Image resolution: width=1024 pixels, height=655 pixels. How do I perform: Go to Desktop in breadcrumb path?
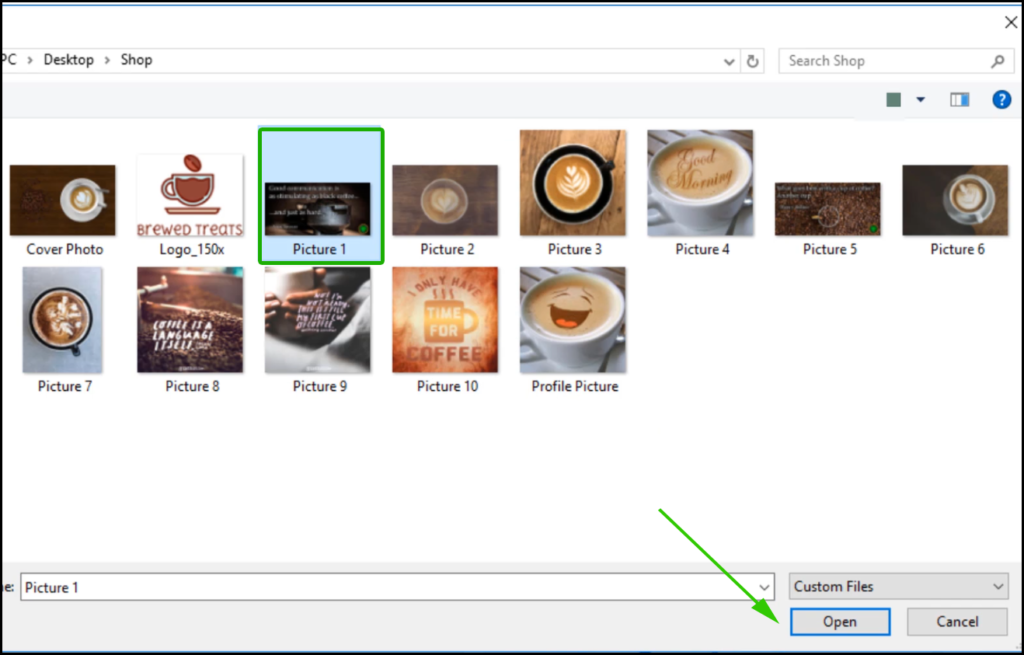point(69,59)
